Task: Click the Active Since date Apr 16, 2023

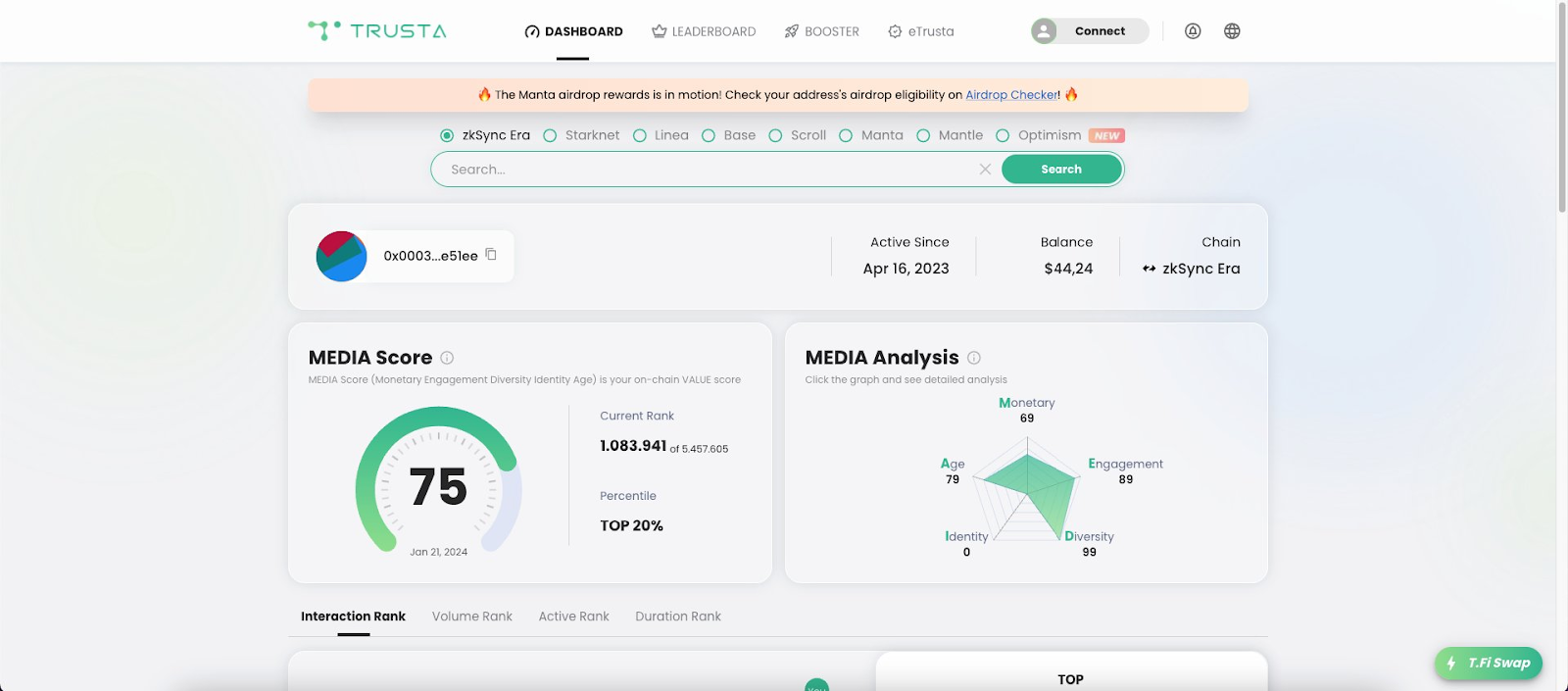Action: point(906,269)
